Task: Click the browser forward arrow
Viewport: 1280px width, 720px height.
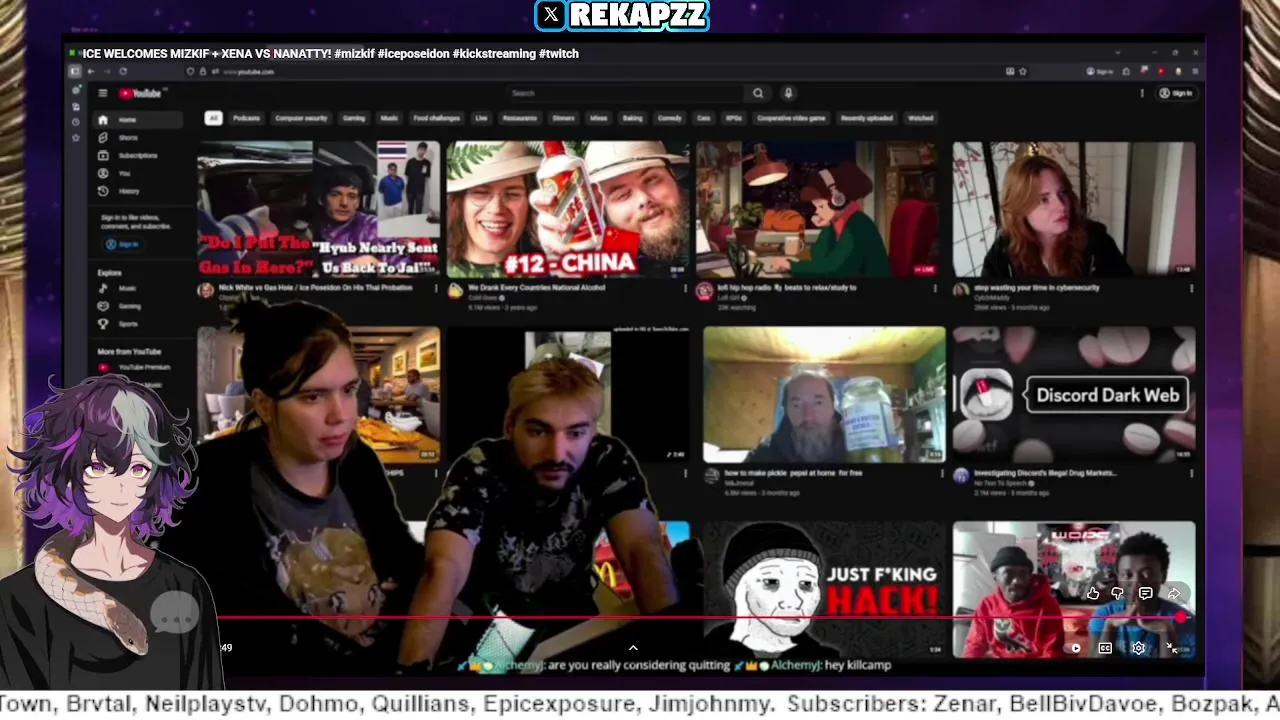Action: (106, 72)
